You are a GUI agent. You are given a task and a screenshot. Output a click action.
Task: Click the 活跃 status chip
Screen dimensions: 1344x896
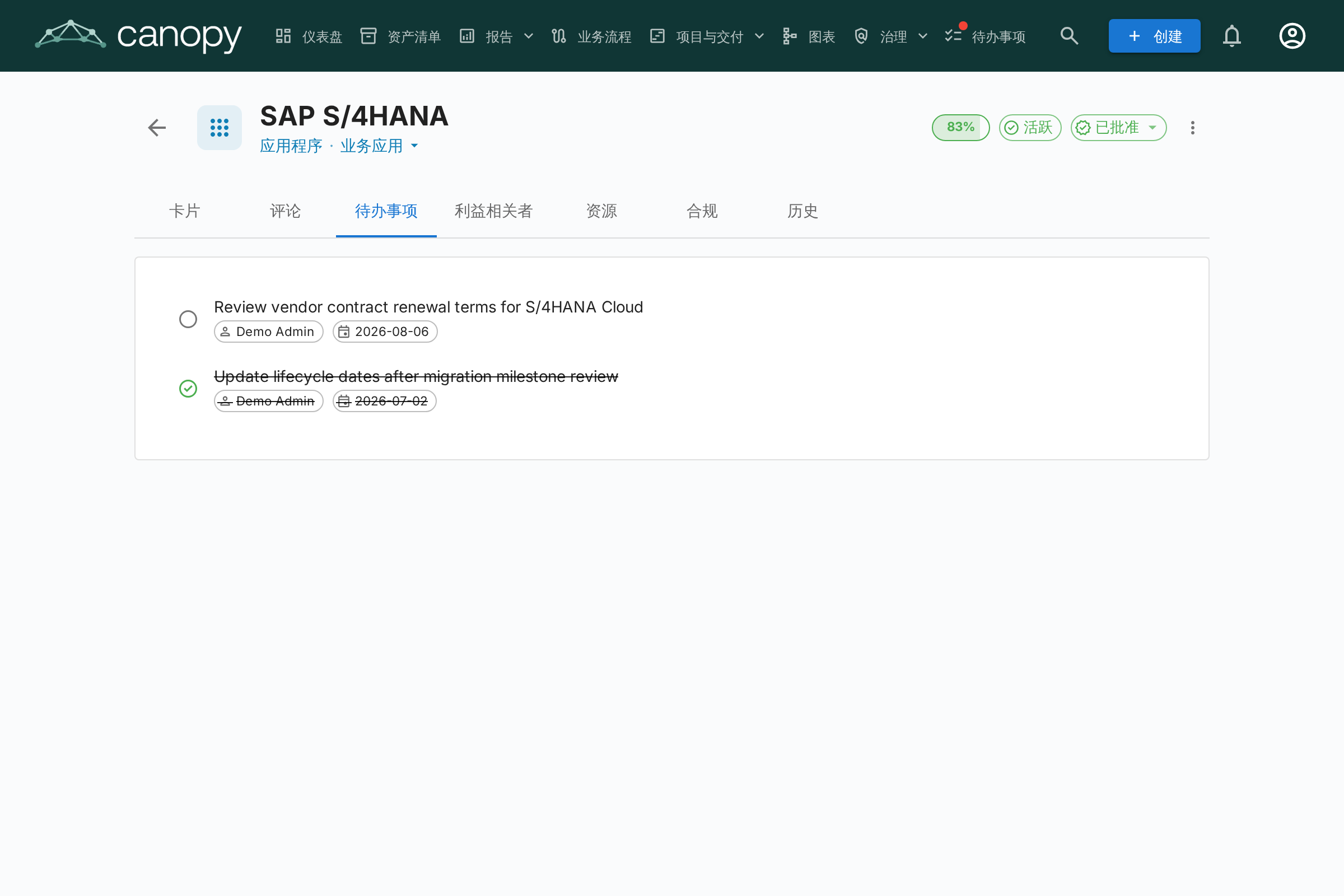click(1030, 128)
